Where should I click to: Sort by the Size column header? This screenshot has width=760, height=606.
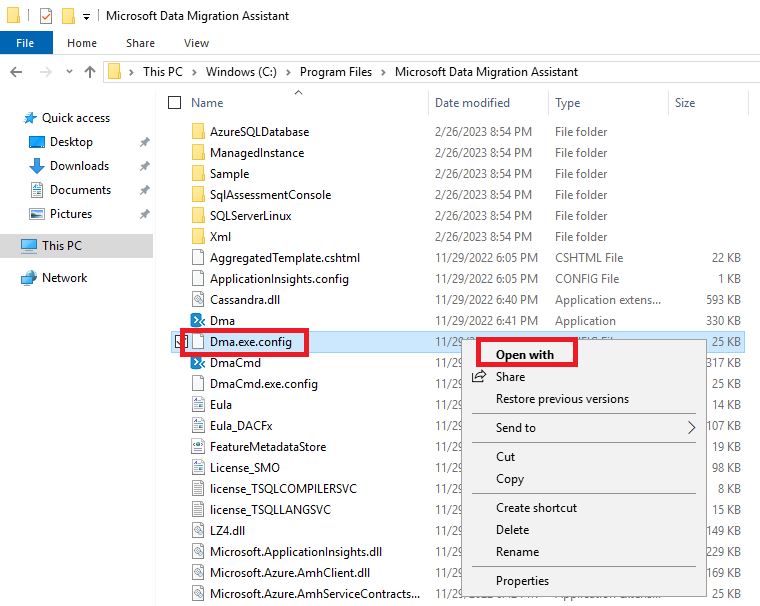685,103
